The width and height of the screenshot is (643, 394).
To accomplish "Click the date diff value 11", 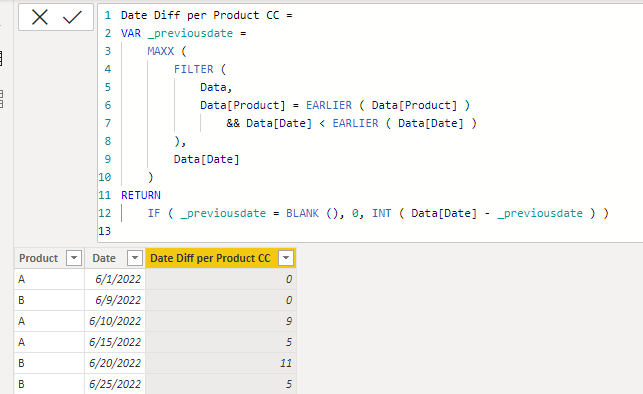I will pyautogui.click(x=221, y=363).
